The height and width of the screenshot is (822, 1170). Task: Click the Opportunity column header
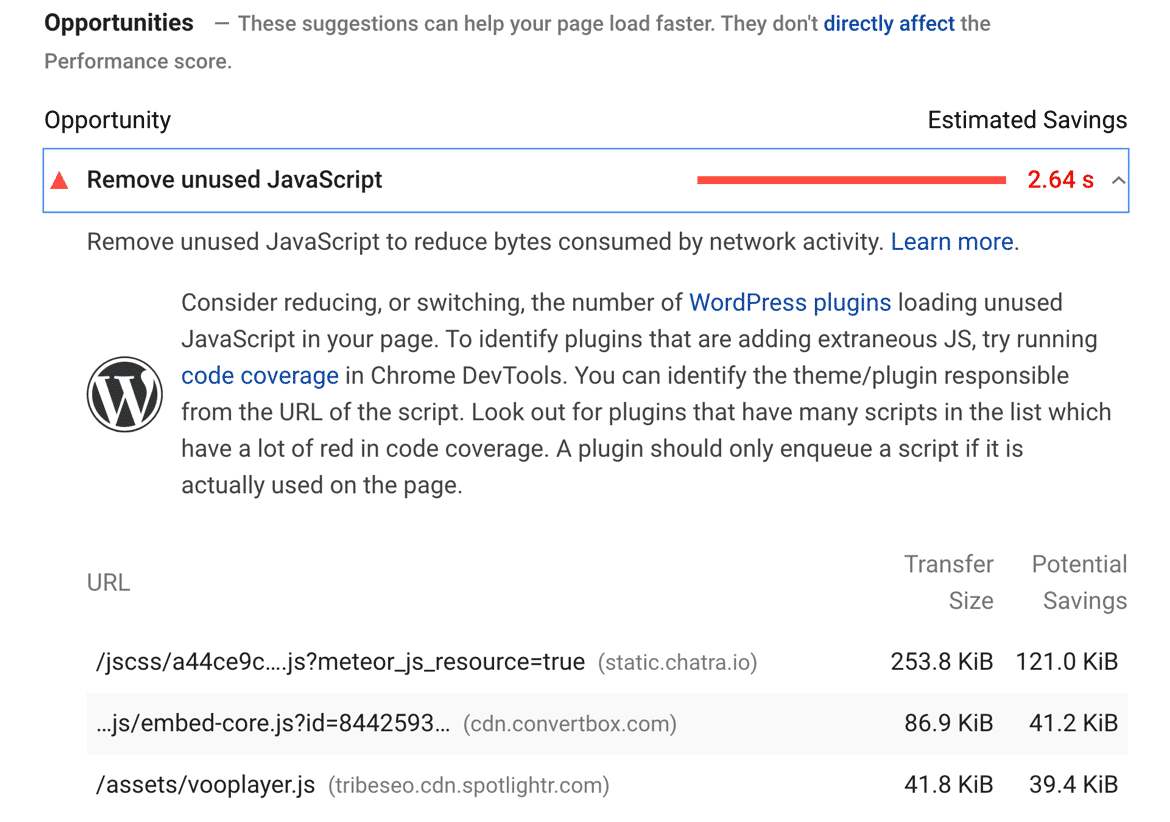(107, 119)
